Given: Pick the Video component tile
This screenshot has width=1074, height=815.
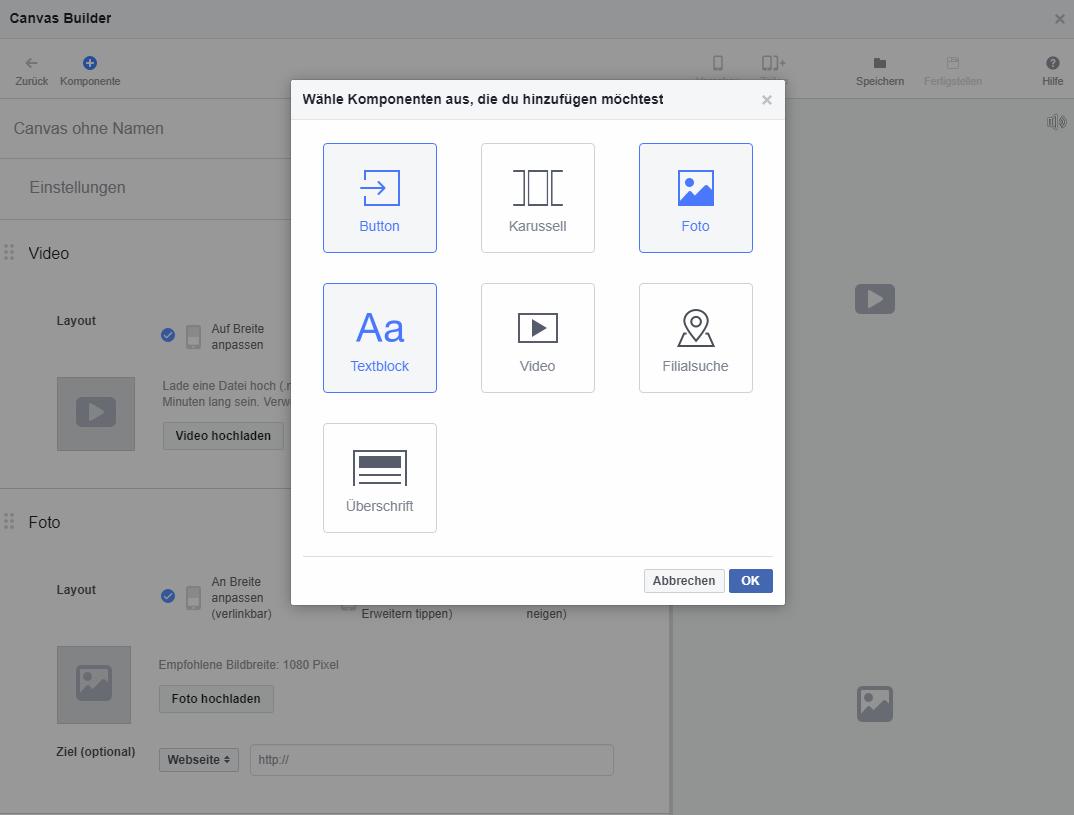Looking at the screenshot, I should 537,338.
